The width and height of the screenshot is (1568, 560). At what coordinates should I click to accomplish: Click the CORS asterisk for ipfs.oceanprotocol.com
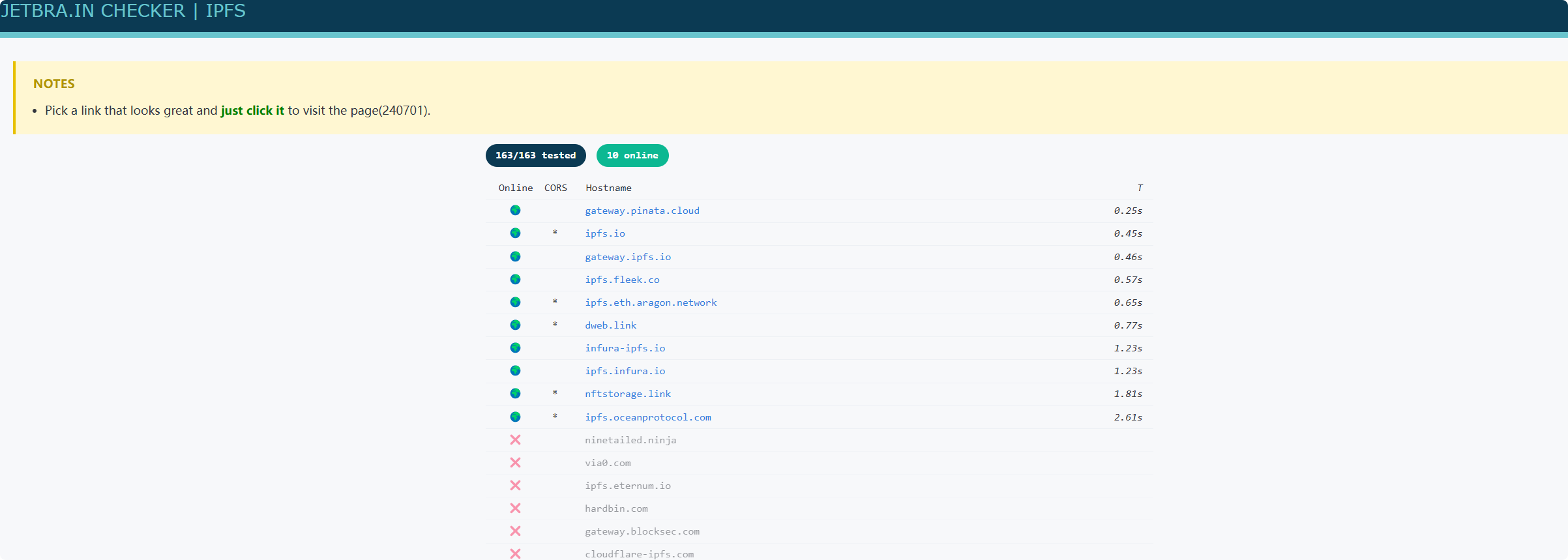[x=555, y=417]
